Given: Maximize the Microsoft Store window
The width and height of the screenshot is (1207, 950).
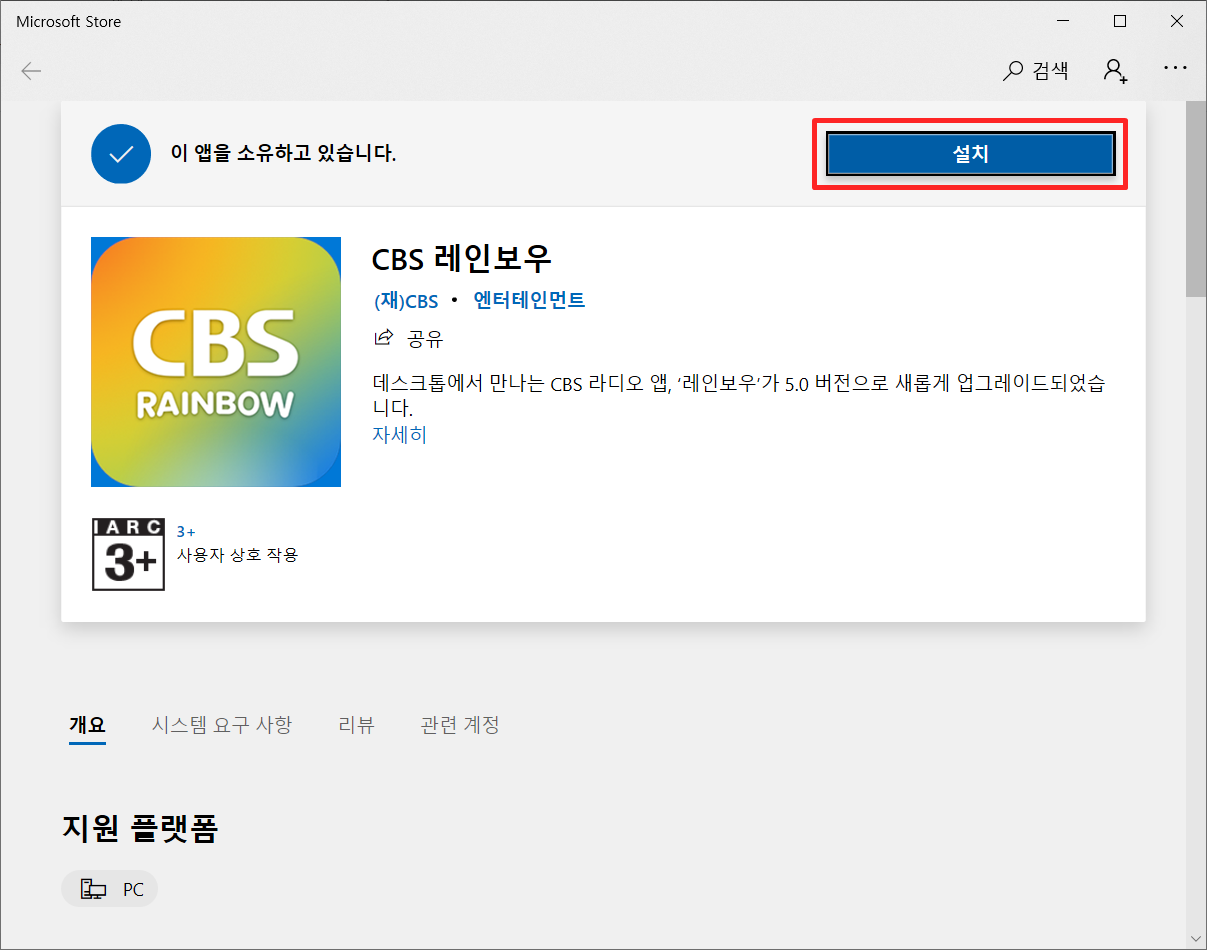Looking at the screenshot, I should point(1120,21).
